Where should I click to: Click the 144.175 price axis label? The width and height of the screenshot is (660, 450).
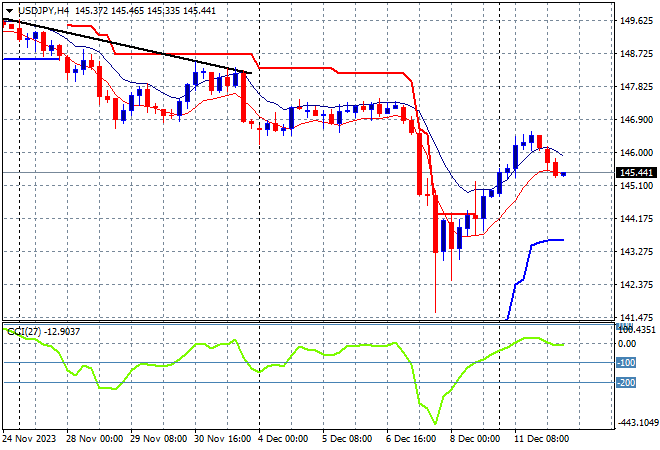(636, 218)
